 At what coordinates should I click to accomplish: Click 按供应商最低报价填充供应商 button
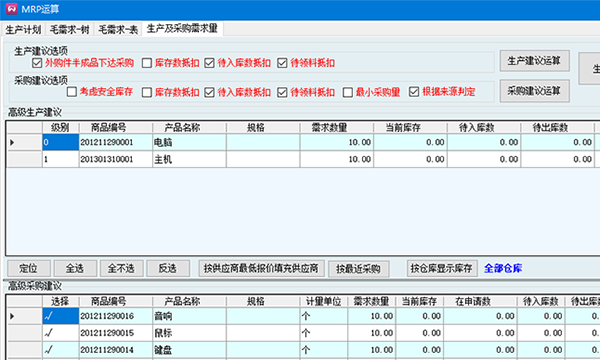coord(261,268)
